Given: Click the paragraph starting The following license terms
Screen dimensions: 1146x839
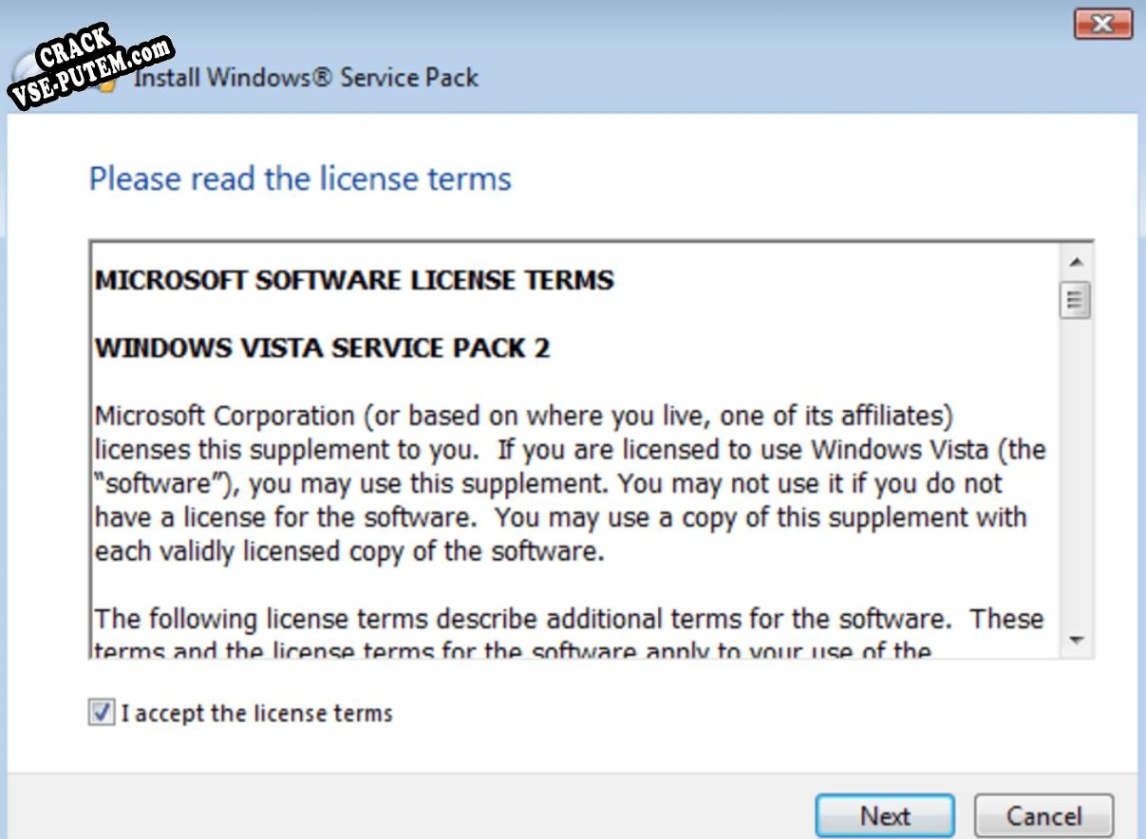Looking at the screenshot, I should point(570,633).
